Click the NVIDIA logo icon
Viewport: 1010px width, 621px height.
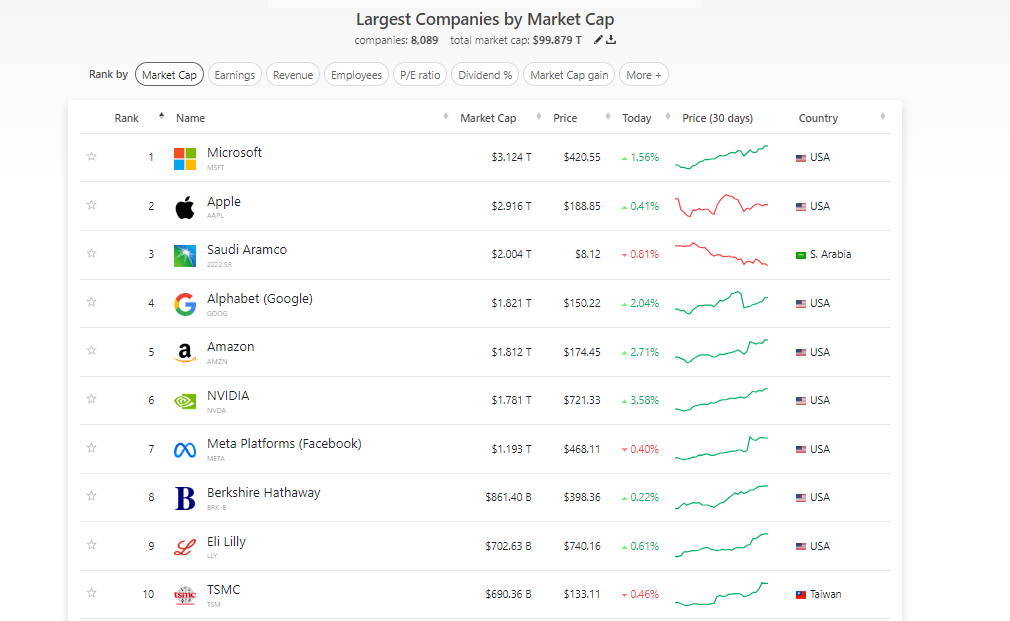(185, 401)
